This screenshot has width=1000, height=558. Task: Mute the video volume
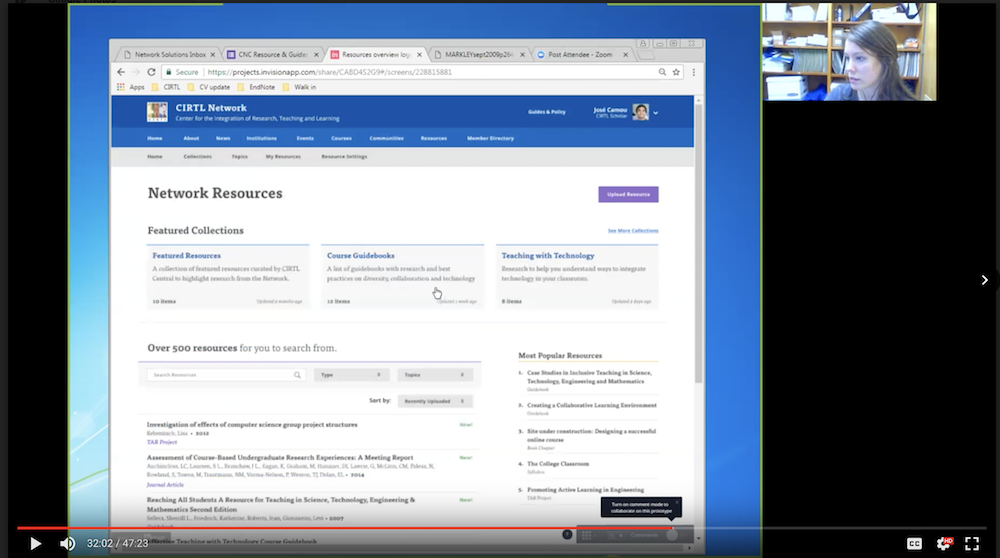coord(67,543)
